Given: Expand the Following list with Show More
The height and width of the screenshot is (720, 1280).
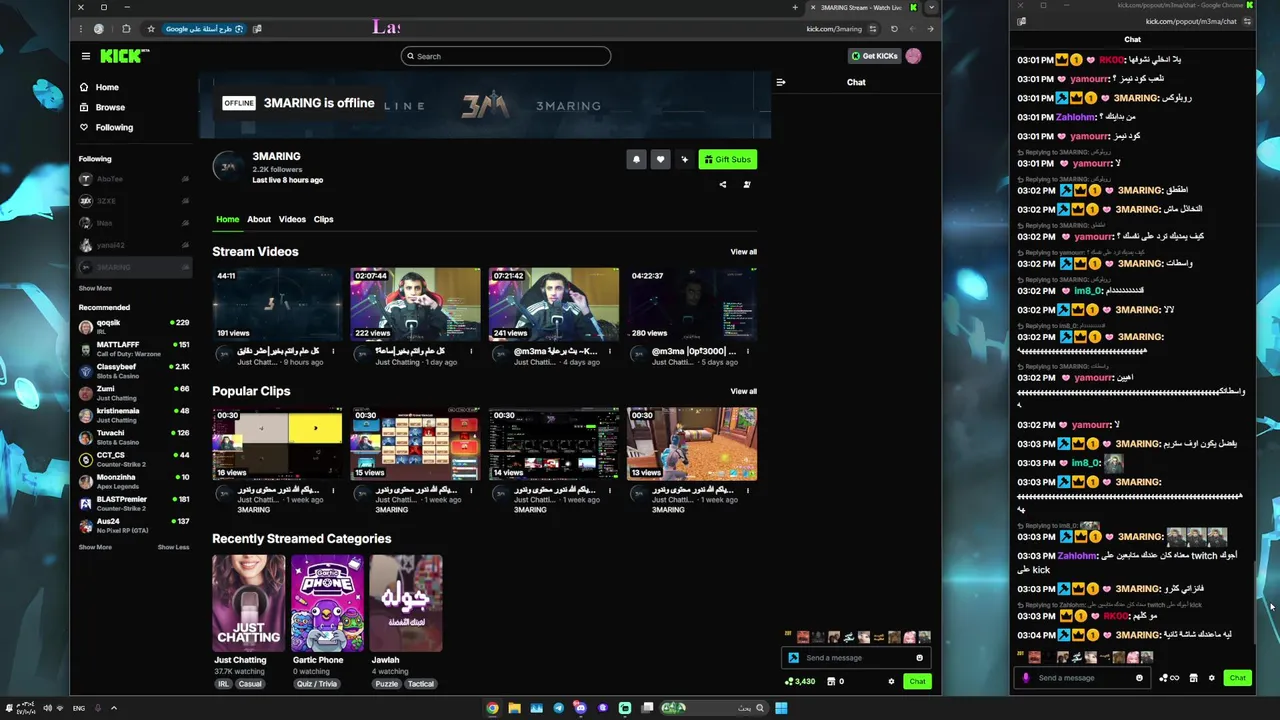Looking at the screenshot, I should click(95, 288).
